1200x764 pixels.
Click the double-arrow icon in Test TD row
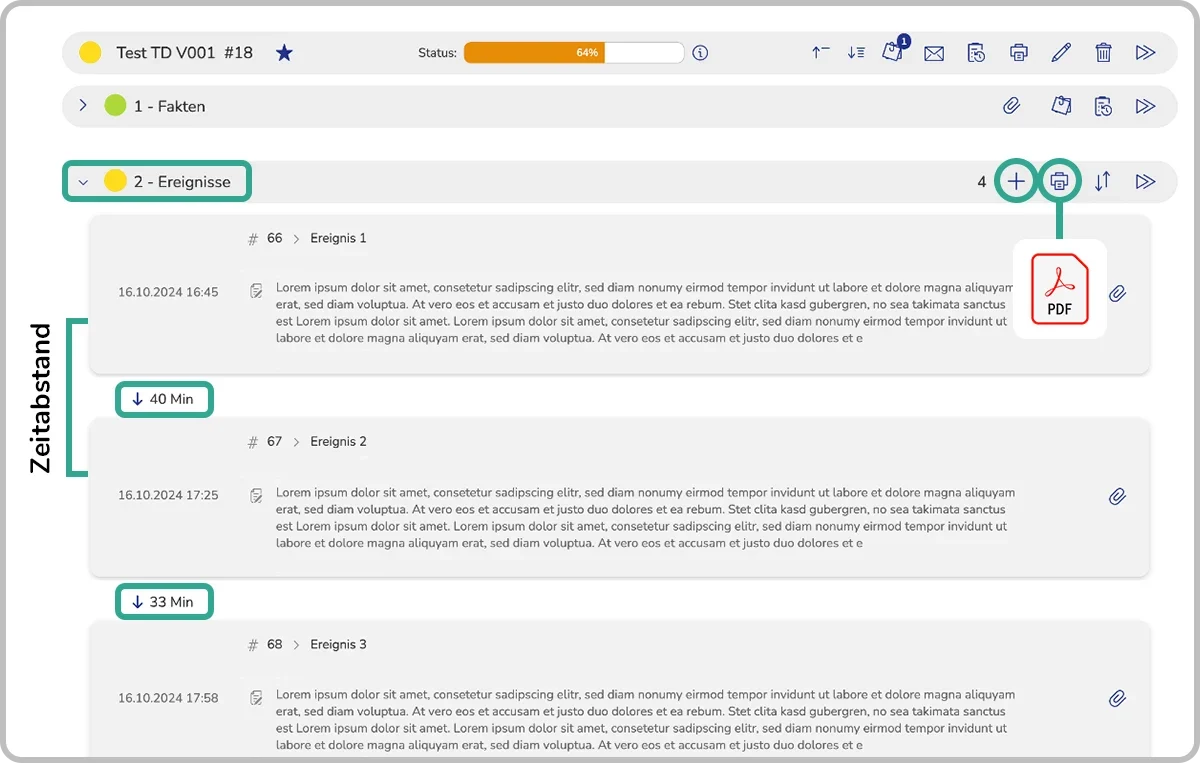(1146, 53)
